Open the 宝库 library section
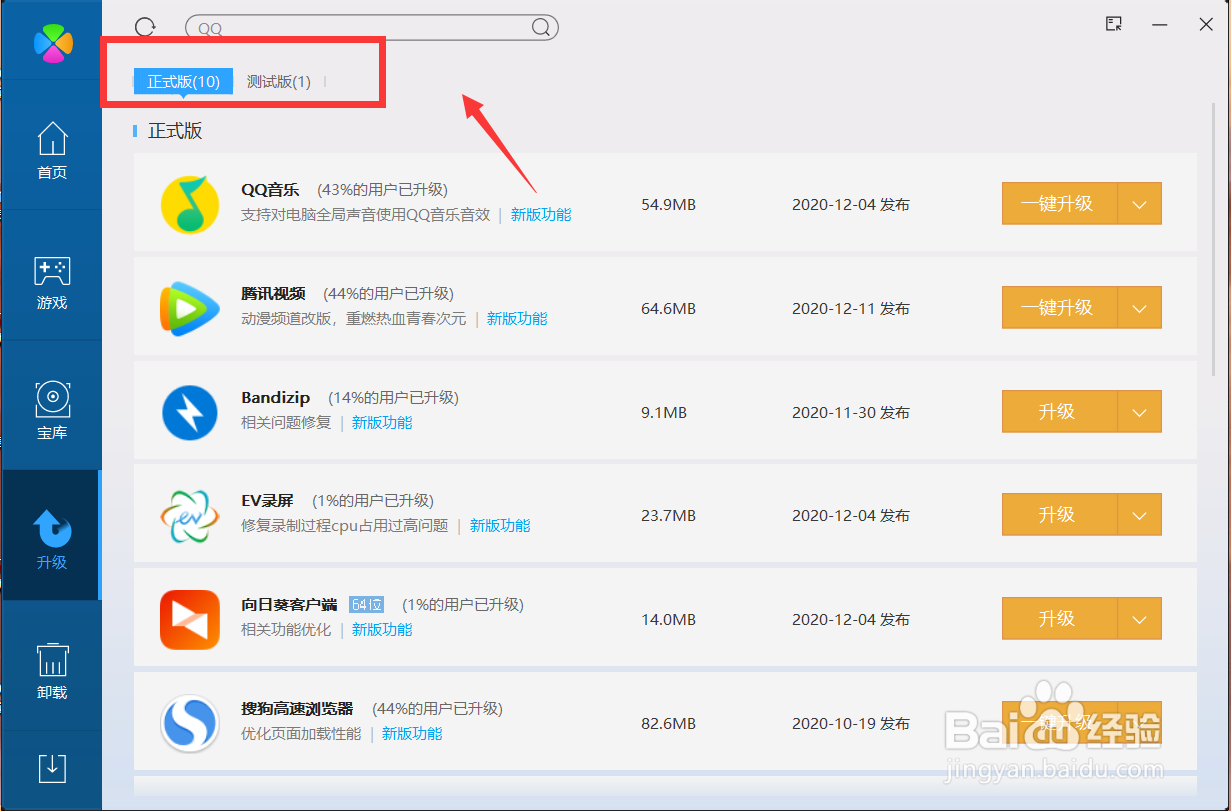1231x811 pixels. click(x=51, y=406)
